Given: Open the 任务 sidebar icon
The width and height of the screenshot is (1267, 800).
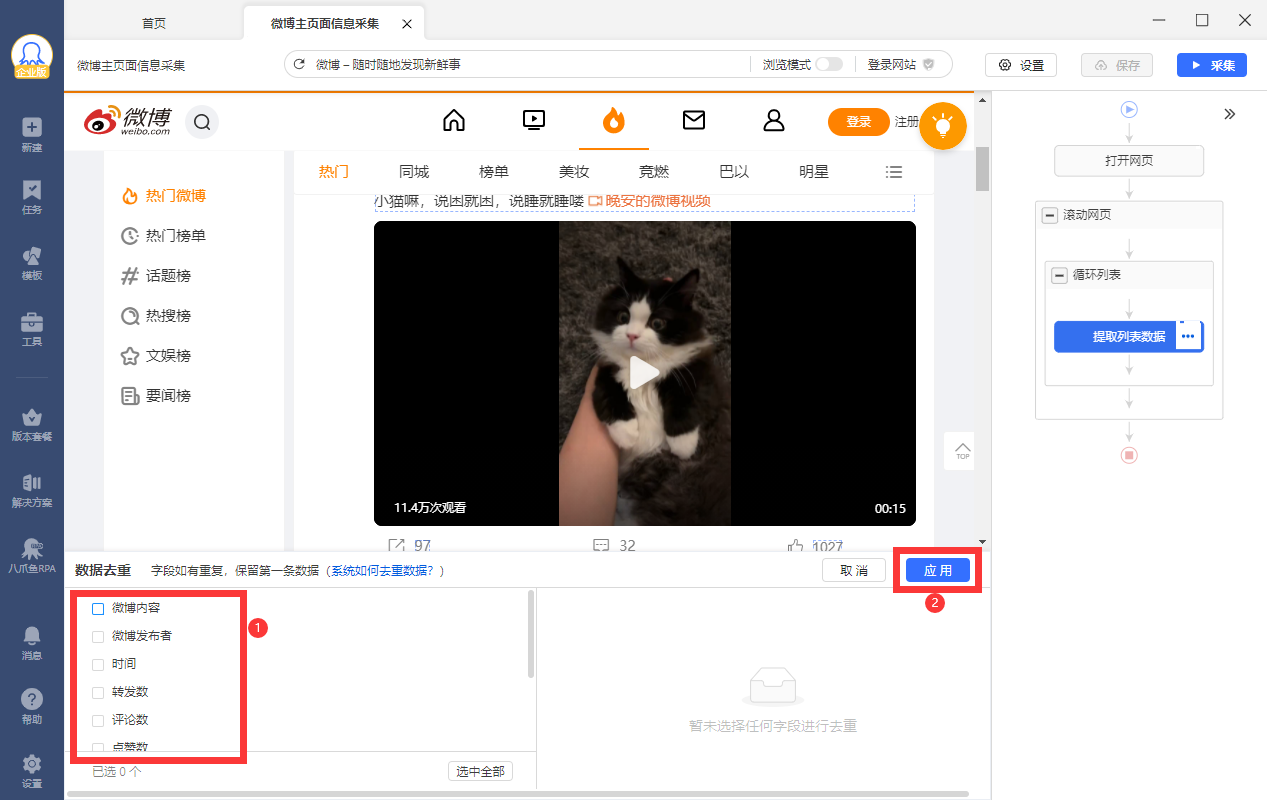Looking at the screenshot, I should click(32, 197).
